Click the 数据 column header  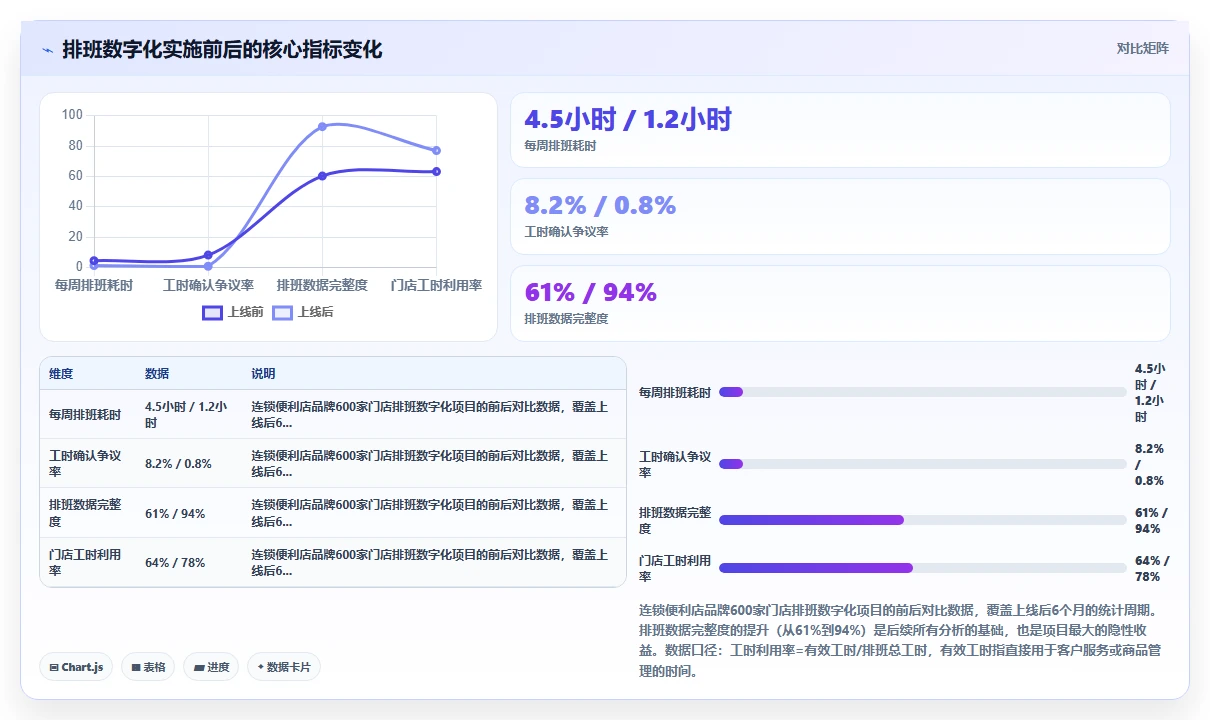pos(157,374)
